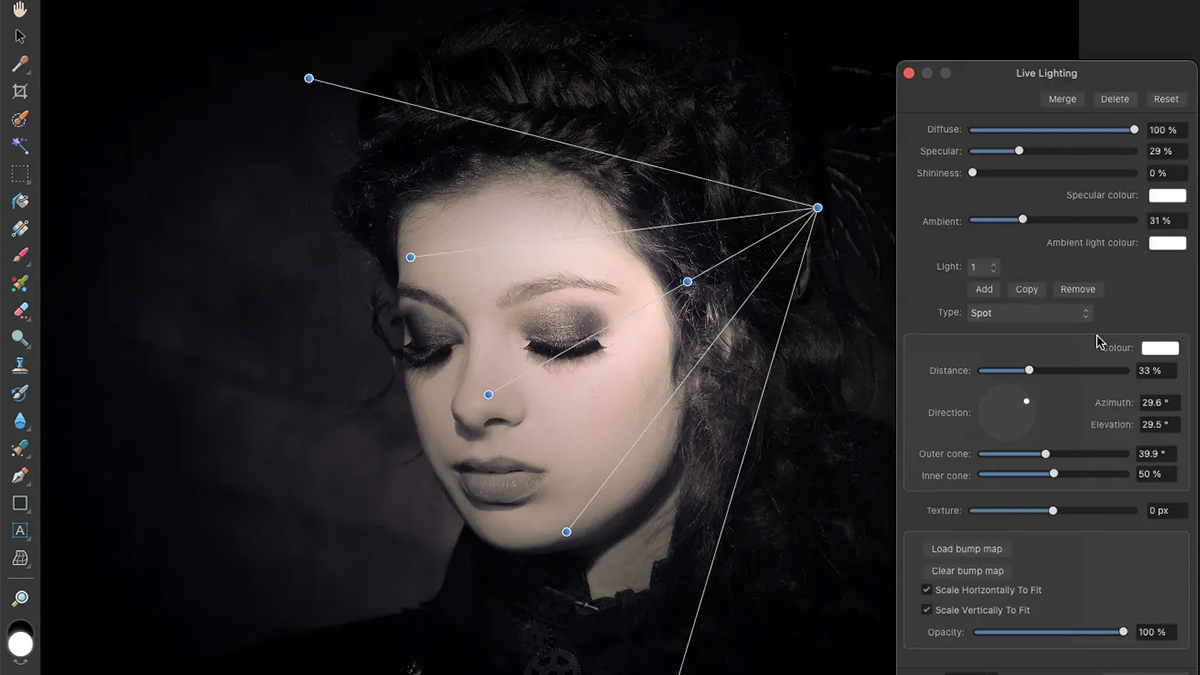Activate the Colour Picker tool

click(18, 62)
